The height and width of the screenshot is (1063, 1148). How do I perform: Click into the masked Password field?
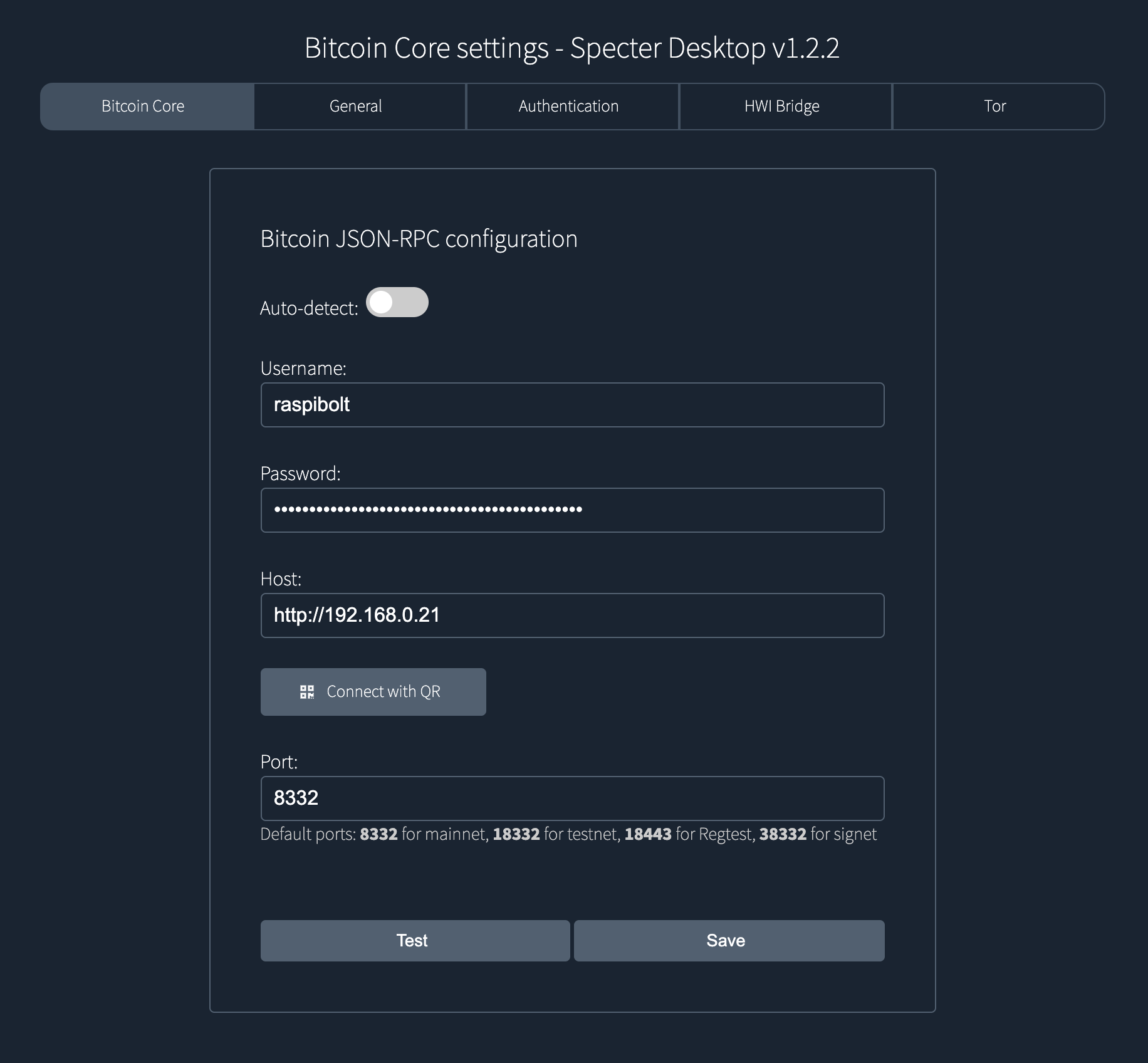pos(573,510)
